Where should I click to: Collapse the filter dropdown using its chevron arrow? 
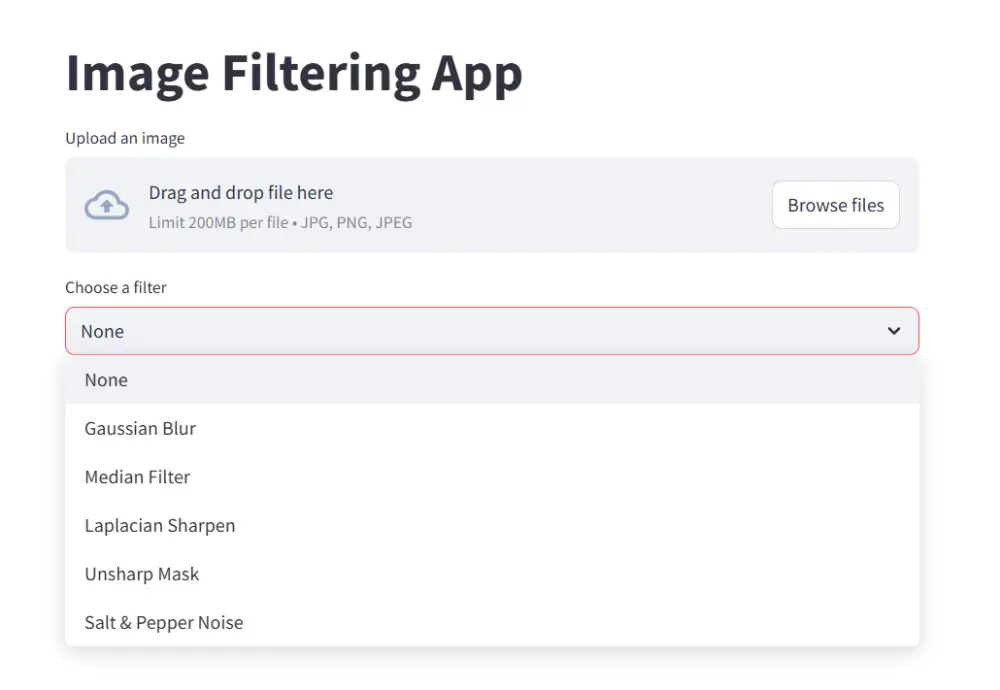894,331
